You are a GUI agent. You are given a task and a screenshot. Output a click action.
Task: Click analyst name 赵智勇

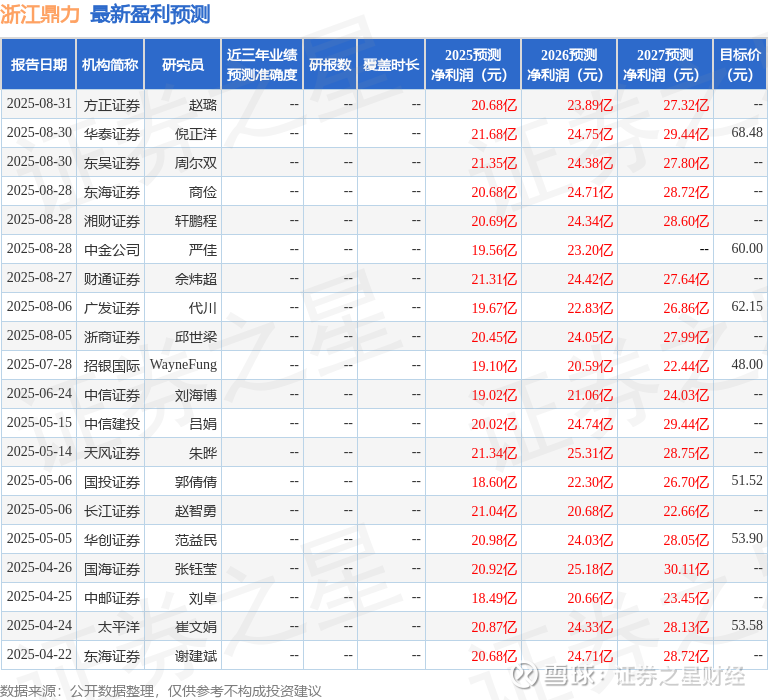[x=196, y=511]
